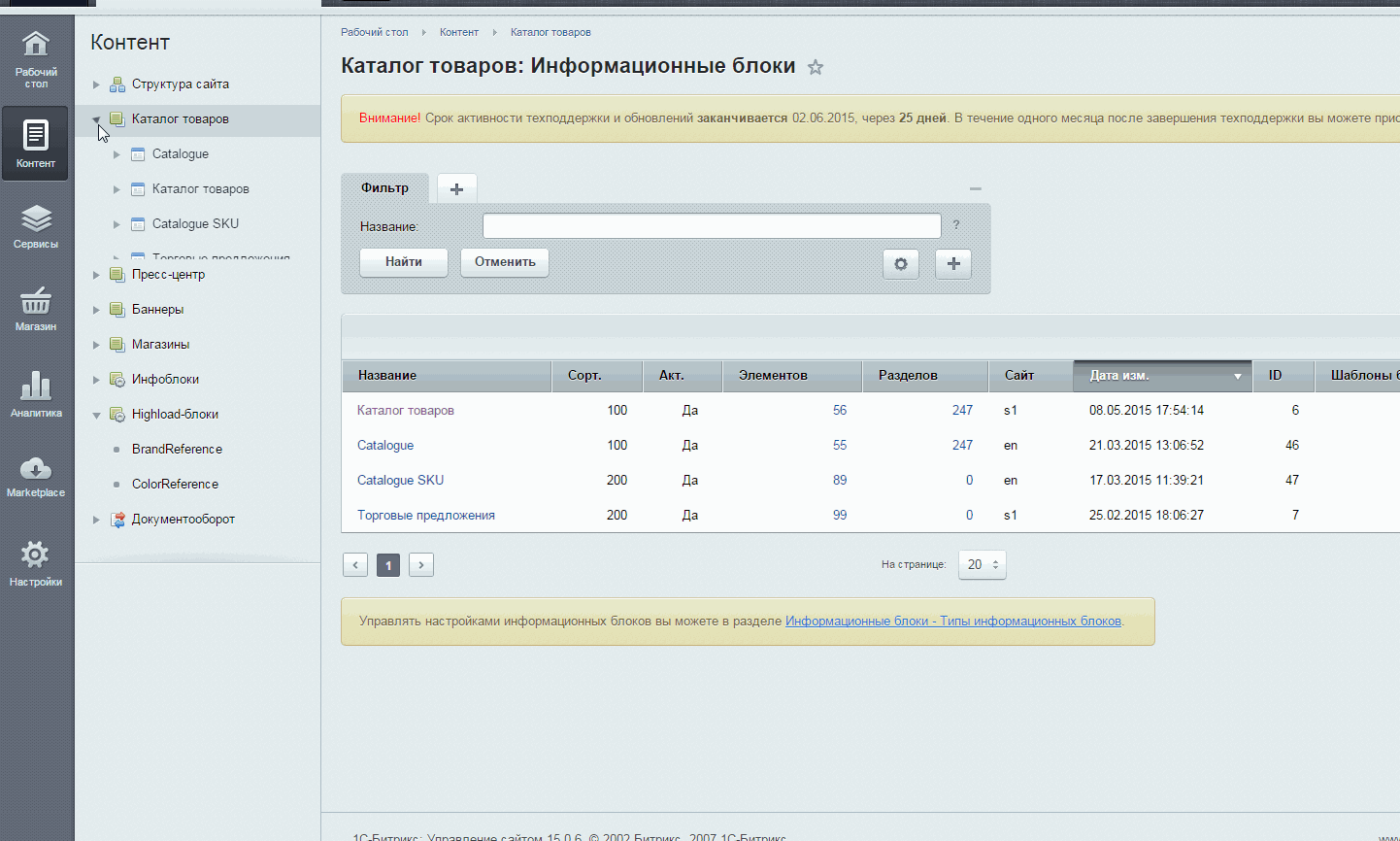The image size is (1400, 841).
Task: Open the Аналитика chart section
Action: [x=36, y=393]
